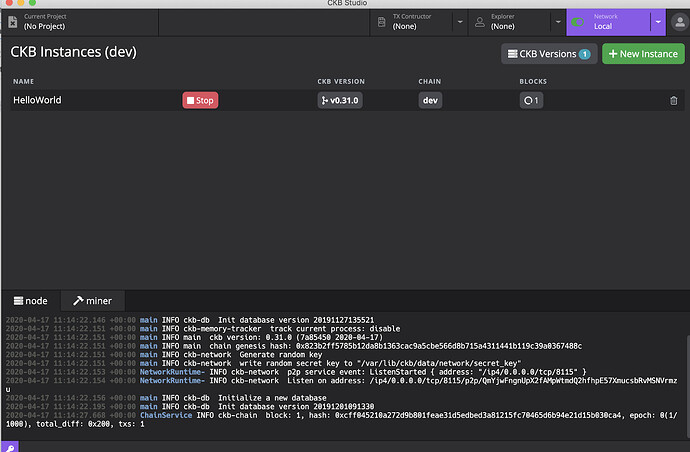
Task: Click the 'Generate random key' log line
Action: 164,355
